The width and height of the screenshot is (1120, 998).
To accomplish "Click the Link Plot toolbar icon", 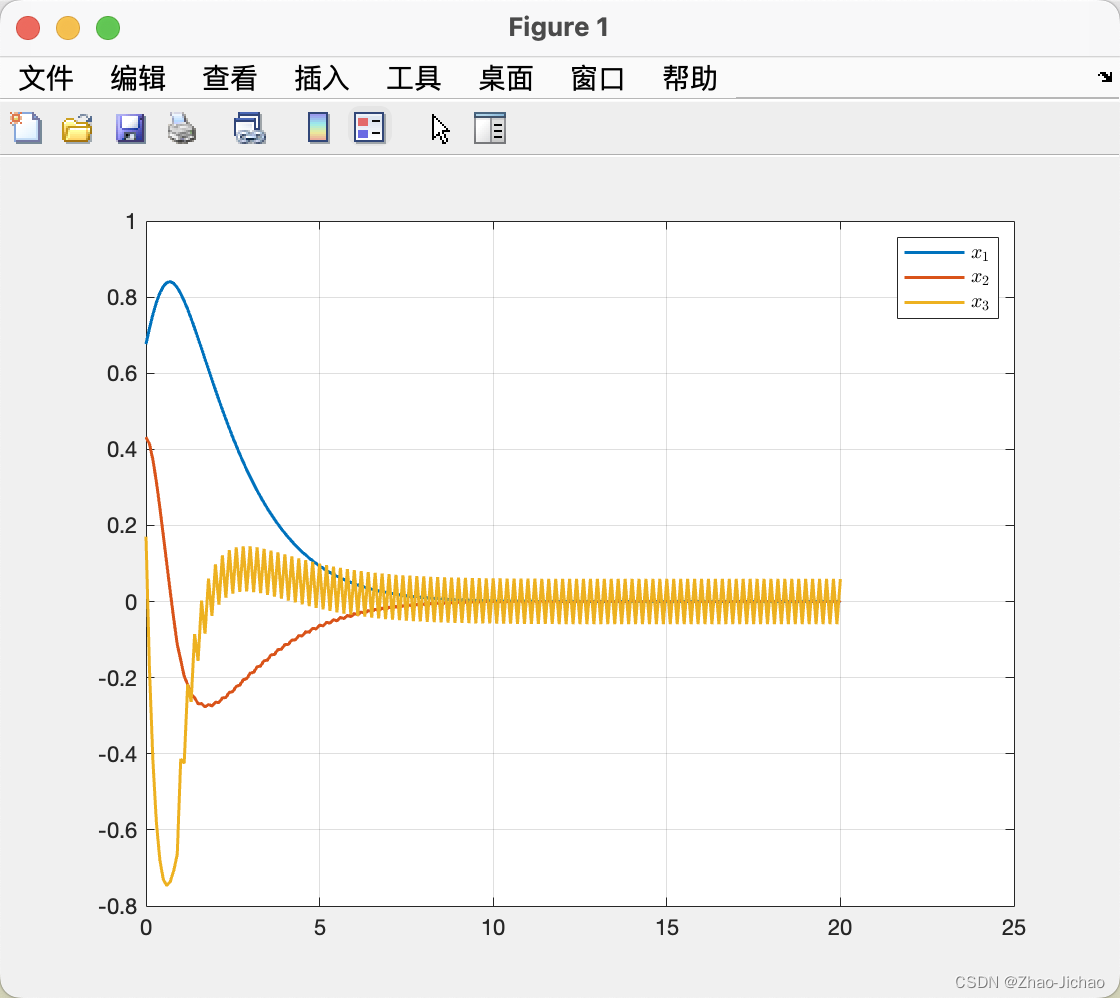I will pos(249,129).
